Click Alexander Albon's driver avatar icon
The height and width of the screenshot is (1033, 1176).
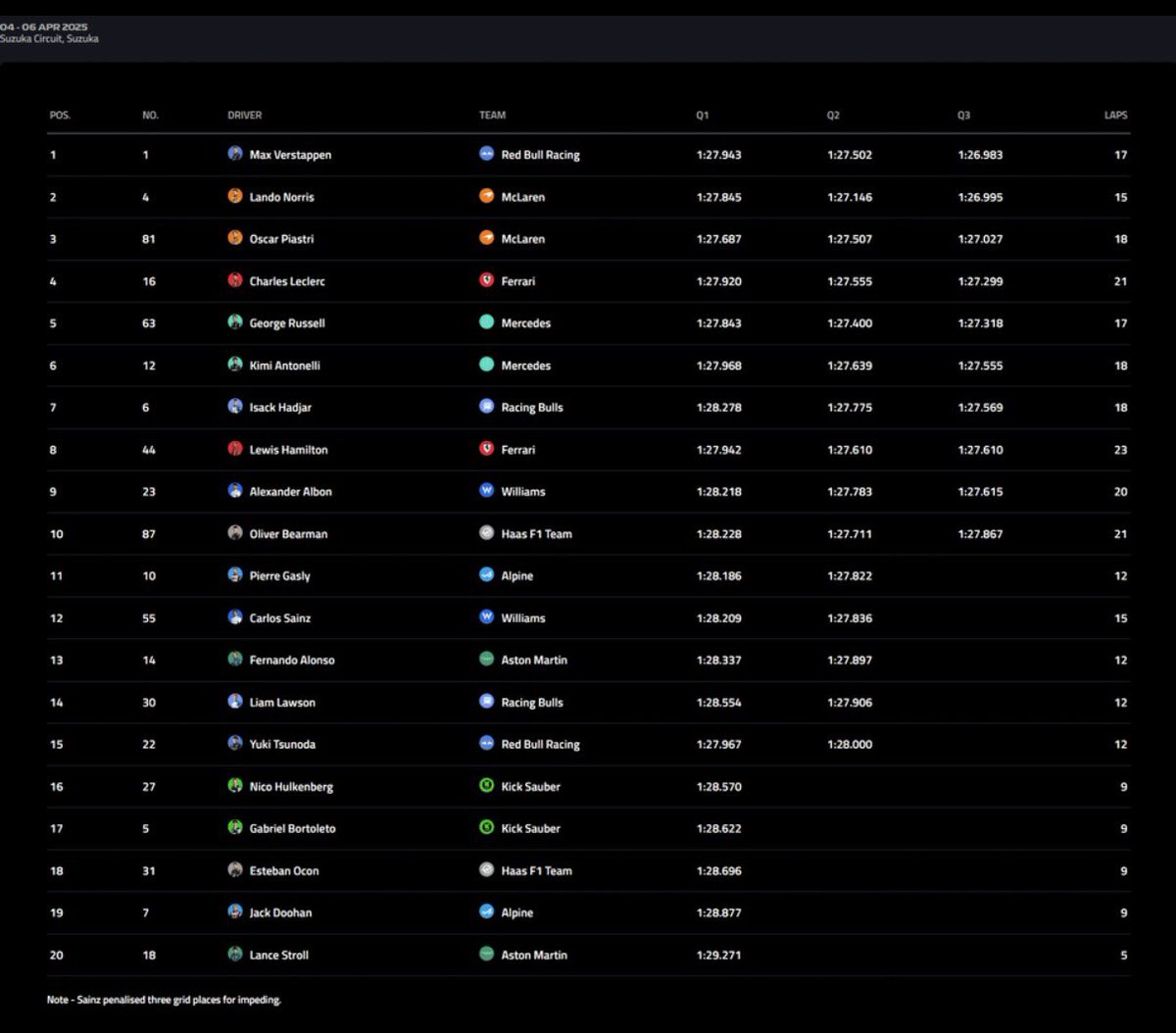point(235,491)
